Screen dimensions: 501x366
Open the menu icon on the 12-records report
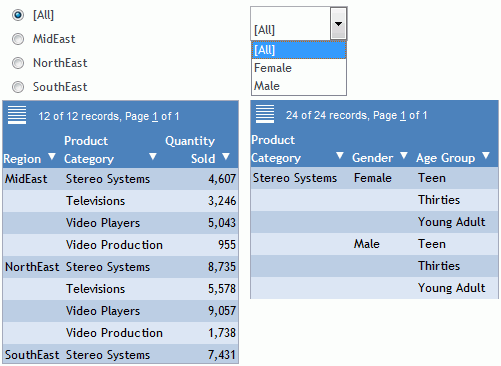pos(17,115)
